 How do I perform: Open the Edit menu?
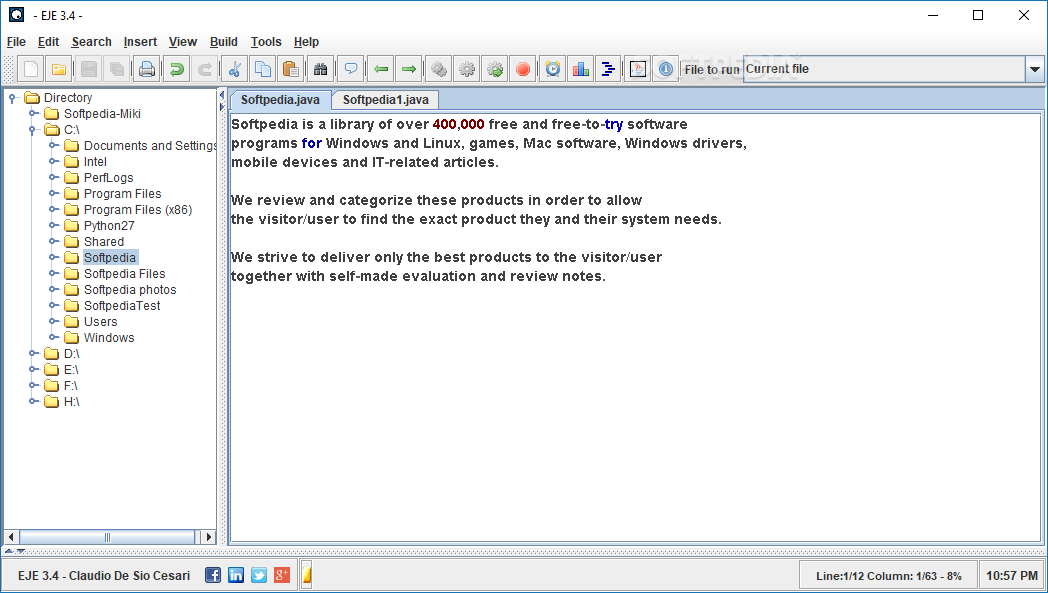coord(48,41)
